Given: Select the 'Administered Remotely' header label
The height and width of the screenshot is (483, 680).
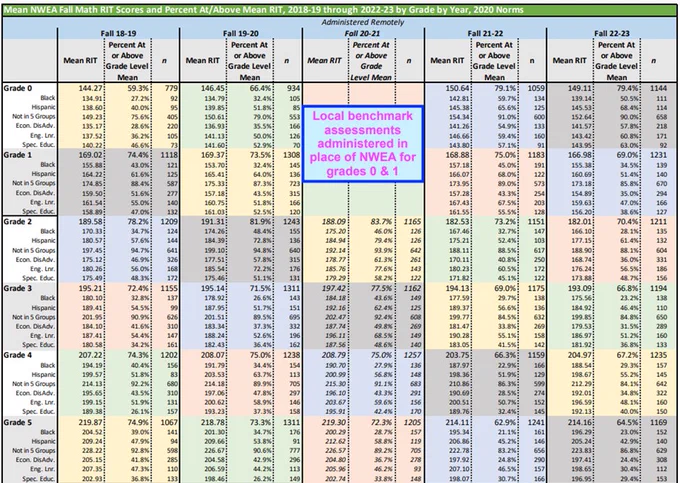Looking at the screenshot, I should point(363,22).
